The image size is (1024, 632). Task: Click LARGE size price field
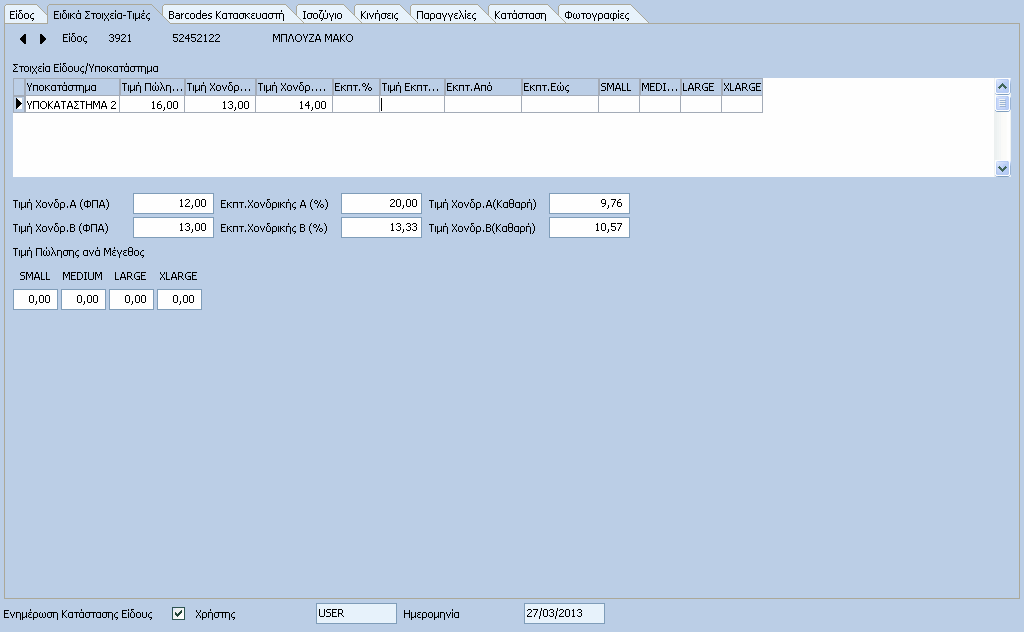pyautogui.click(x=131, y=299)
